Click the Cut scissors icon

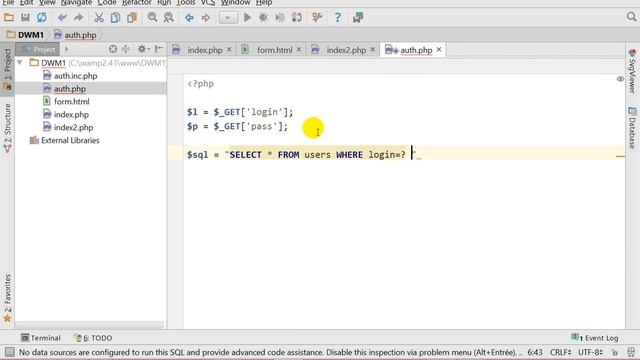click(99, 18)
